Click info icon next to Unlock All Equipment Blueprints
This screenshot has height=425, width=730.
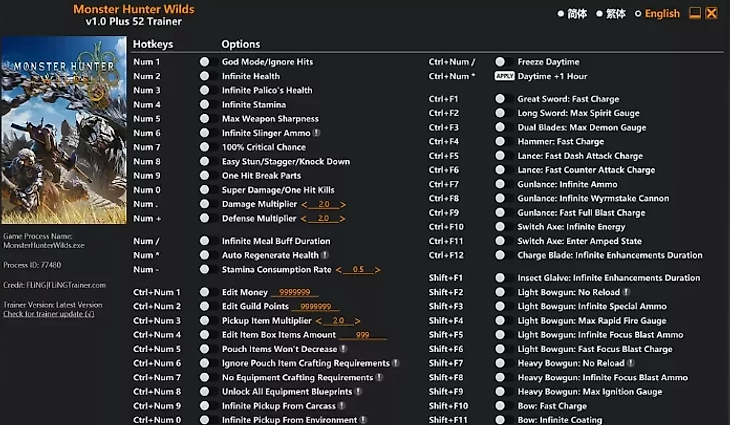tap(355, 392)
